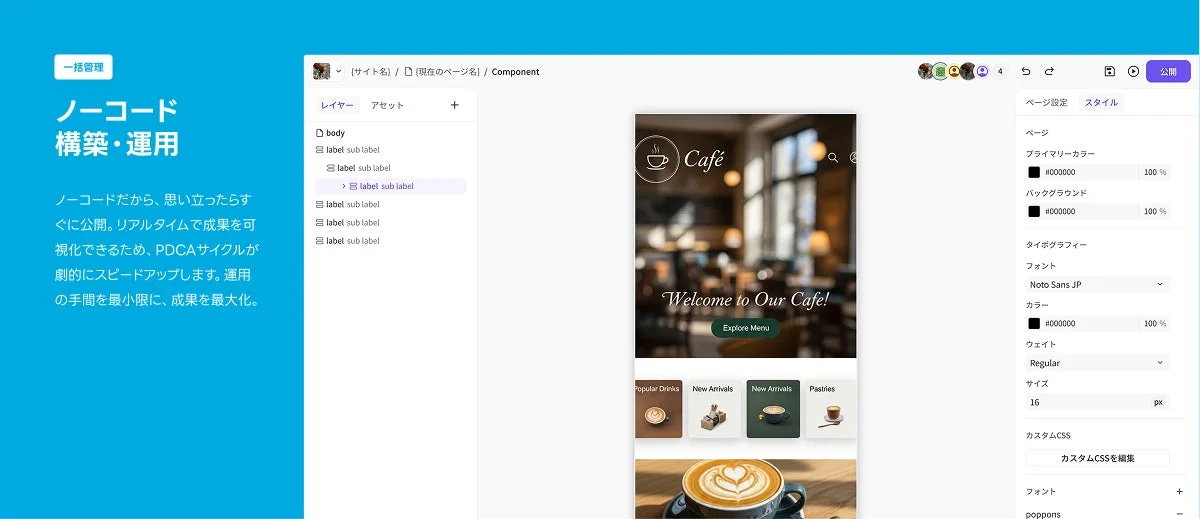Click the undo arrow icon
The image size is (1200, 519).
point(1026,72)
